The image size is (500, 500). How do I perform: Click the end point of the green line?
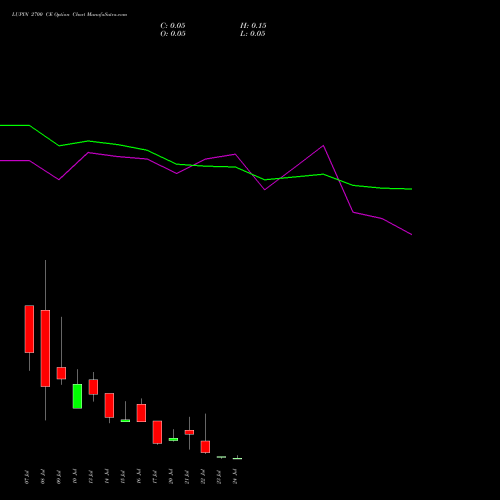tap(412, 189)
